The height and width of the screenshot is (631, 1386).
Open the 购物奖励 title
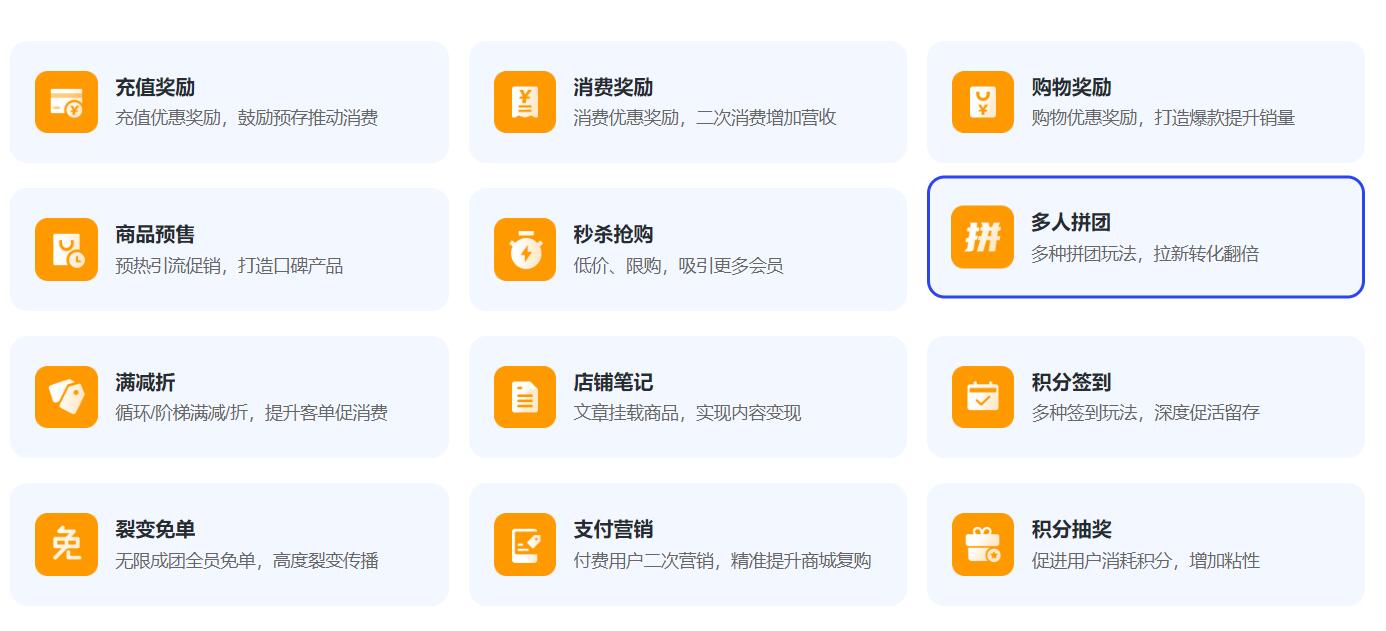pyautogui.click(x=1072, y=87)
